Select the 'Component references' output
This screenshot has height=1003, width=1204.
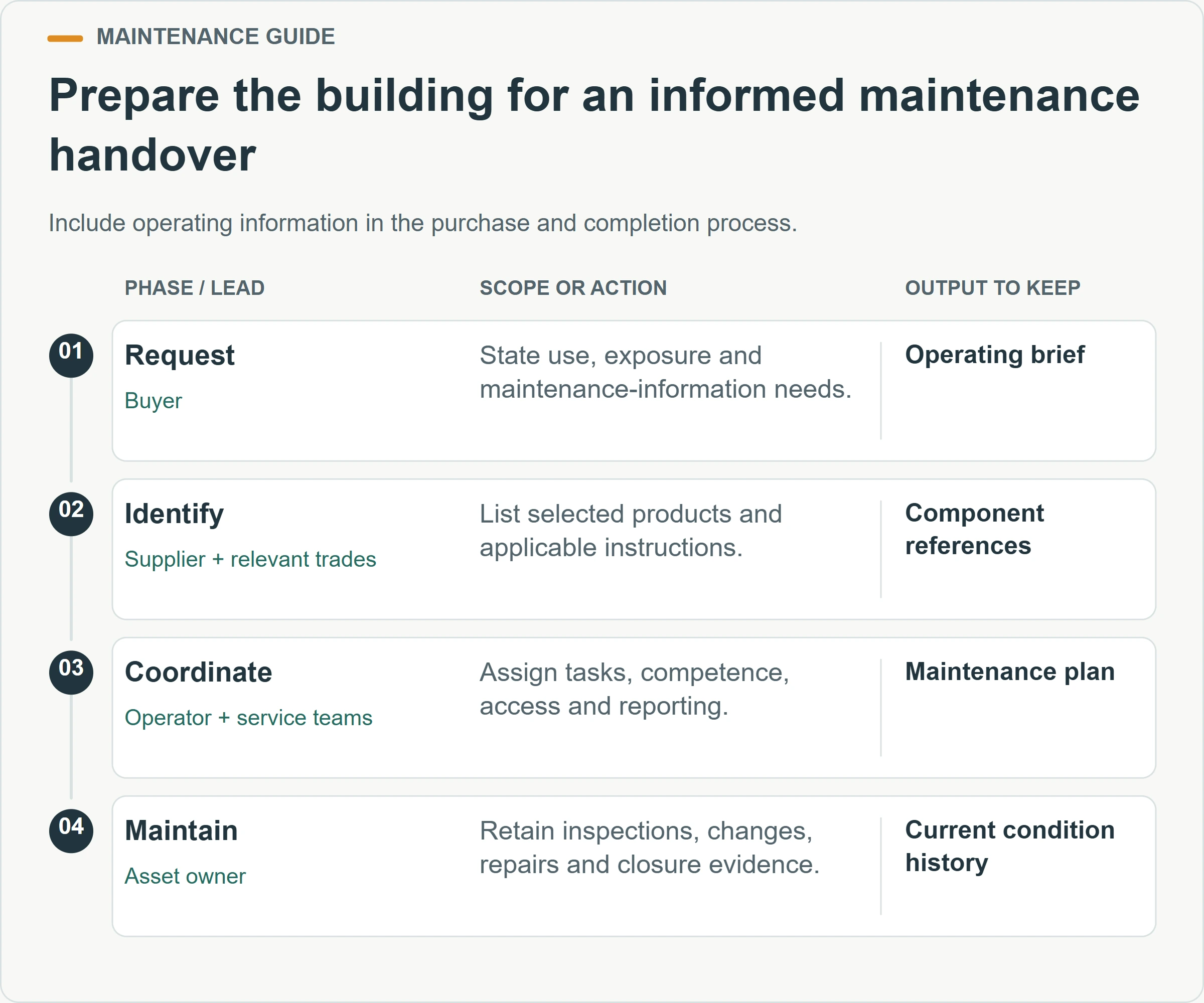pos(974,530)
